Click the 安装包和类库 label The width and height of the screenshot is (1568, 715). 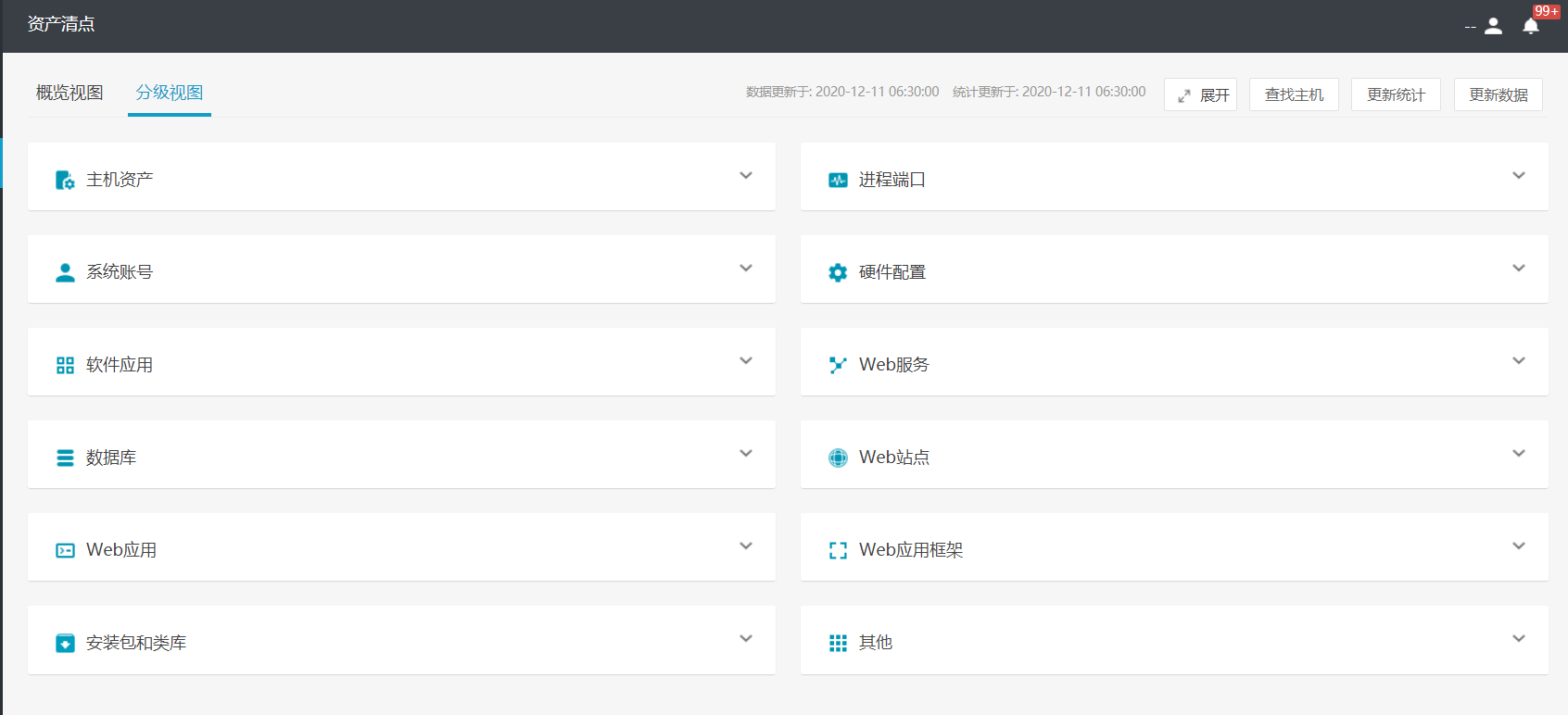pos(136,643)
